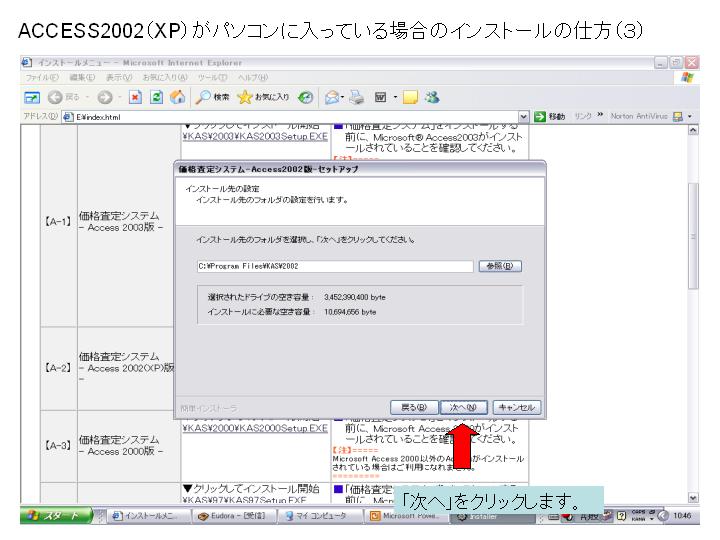Switch to Microsoft PowerPoint taskbar item

pos(405,516)
